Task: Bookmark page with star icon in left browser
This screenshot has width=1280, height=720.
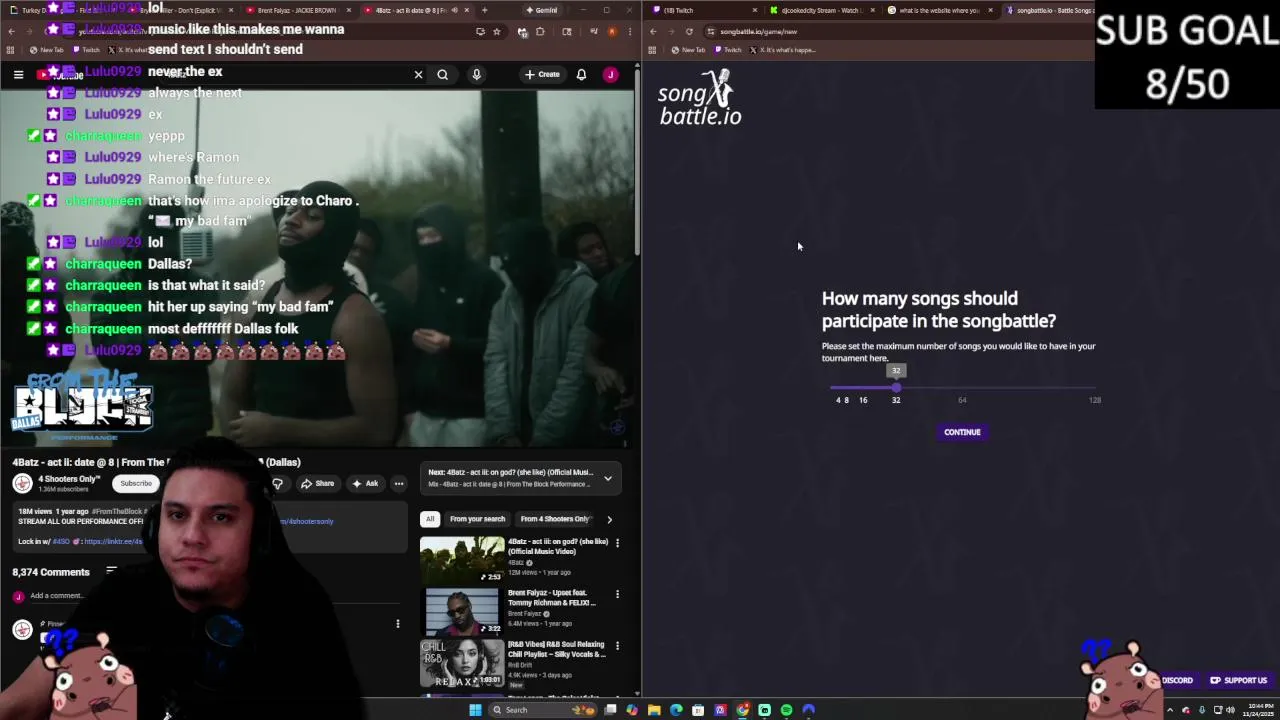Action: [x=496, y=31]
